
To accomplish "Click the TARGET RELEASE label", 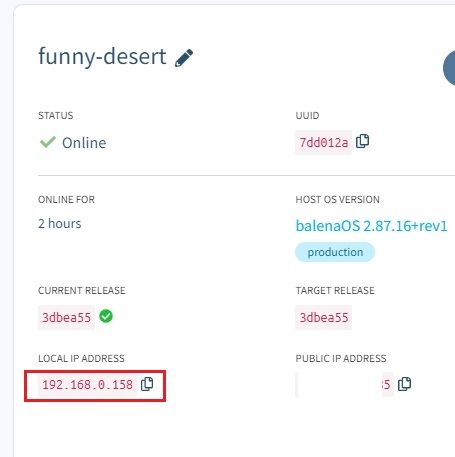I will [x=335, y=290].
